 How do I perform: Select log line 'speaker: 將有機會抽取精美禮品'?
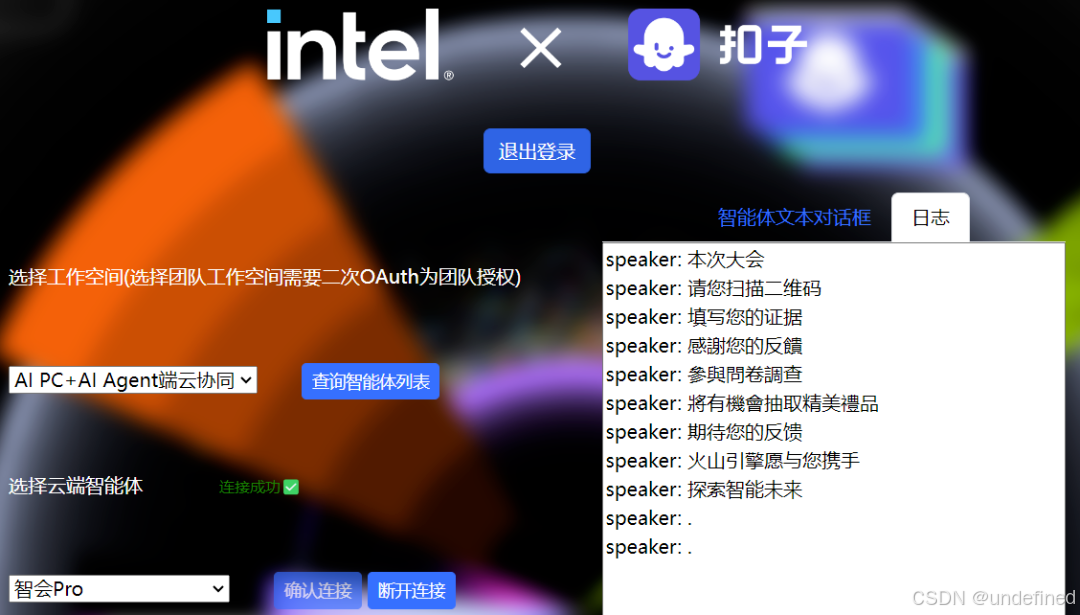(742, 404)
